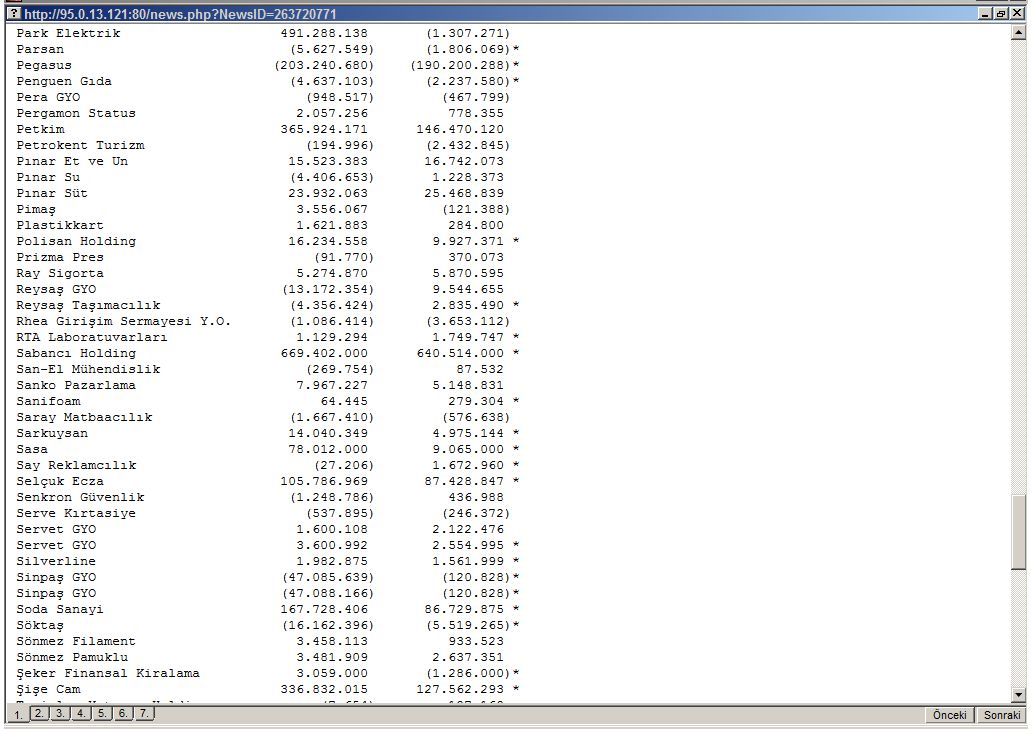This screenshot has width=1032, height=729.
Task: Click the Sönmez Pamuklu company name
Action: [x=72, y=657]
